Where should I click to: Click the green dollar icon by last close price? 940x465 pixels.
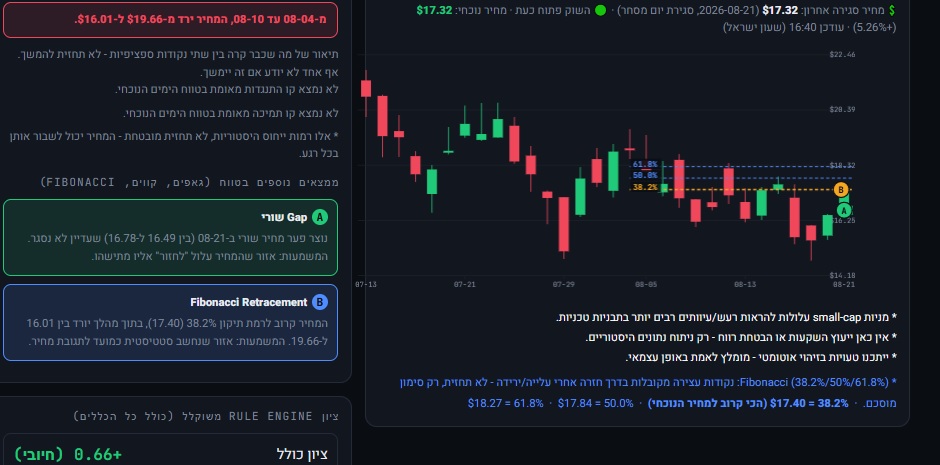pos(892,11)
